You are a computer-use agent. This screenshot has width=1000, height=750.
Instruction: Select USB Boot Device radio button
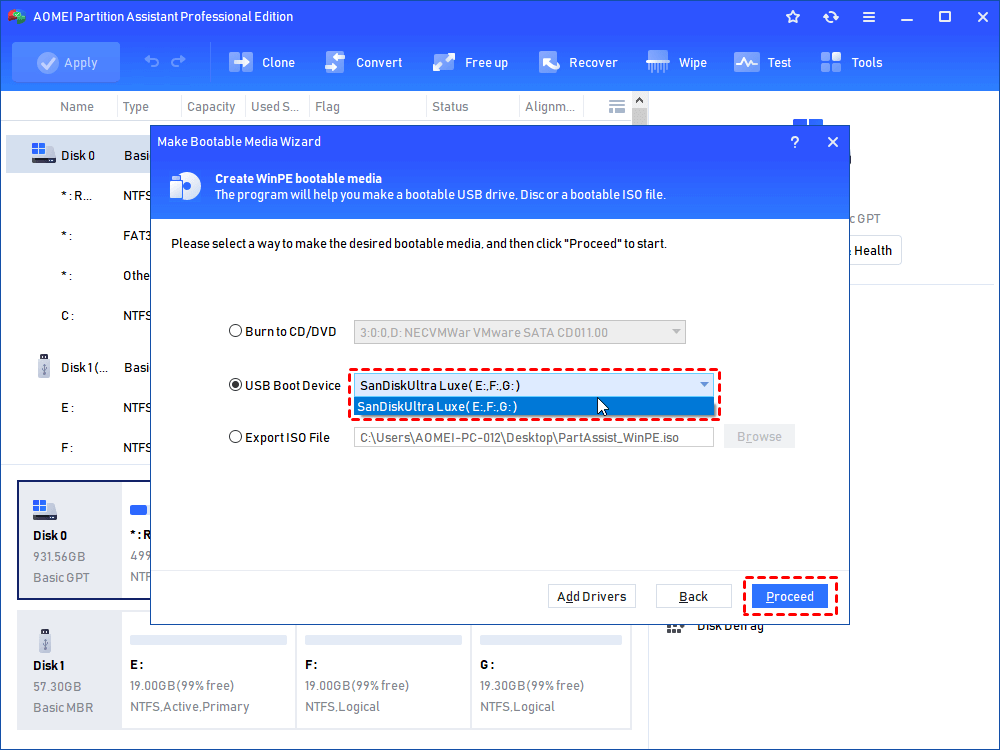pos(235,385)
